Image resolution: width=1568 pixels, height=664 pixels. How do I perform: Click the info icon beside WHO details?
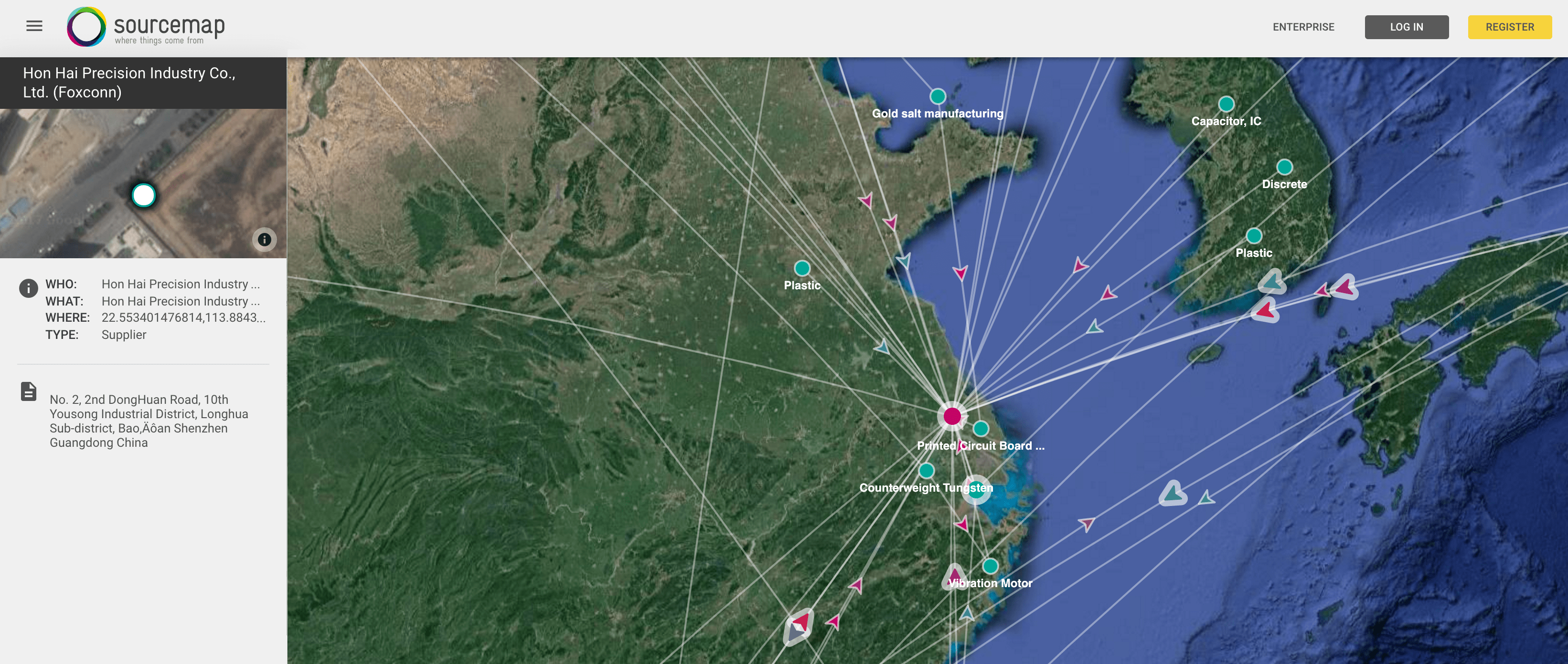[29, 288]
